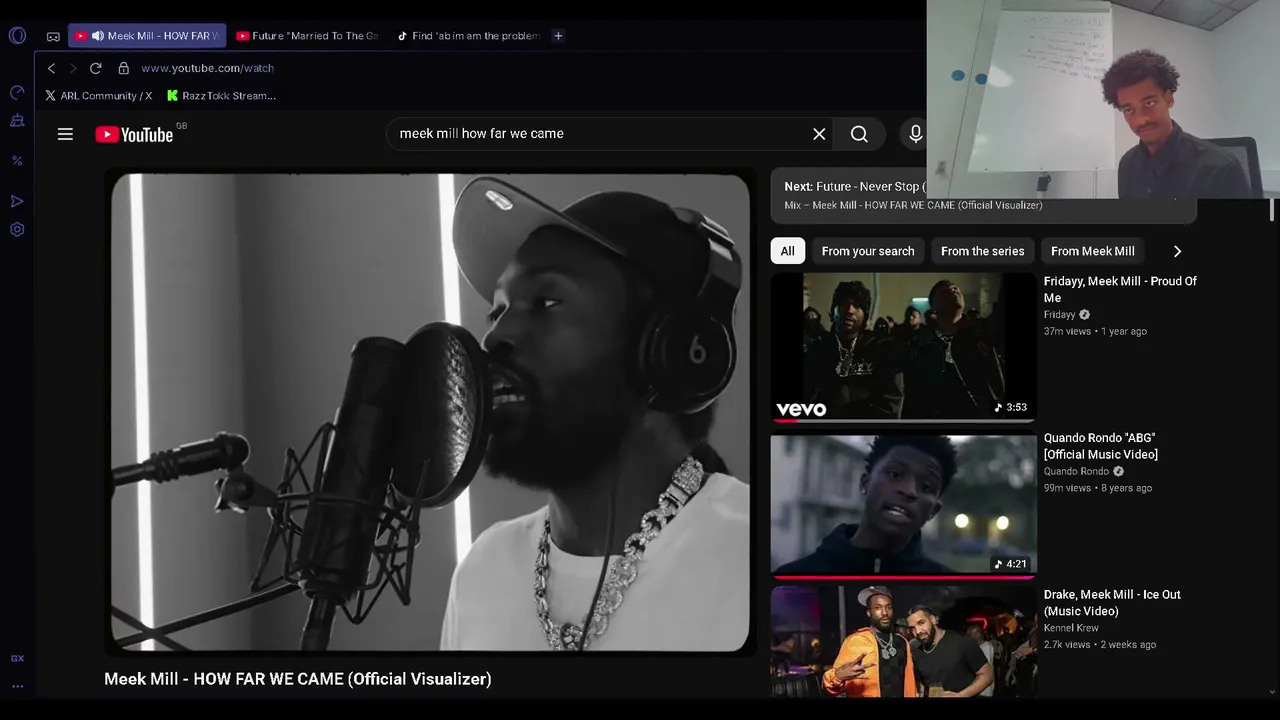The height and width of the screenshot is (720, 1280).
Task: Select the All filter chip
Action: 788,251
